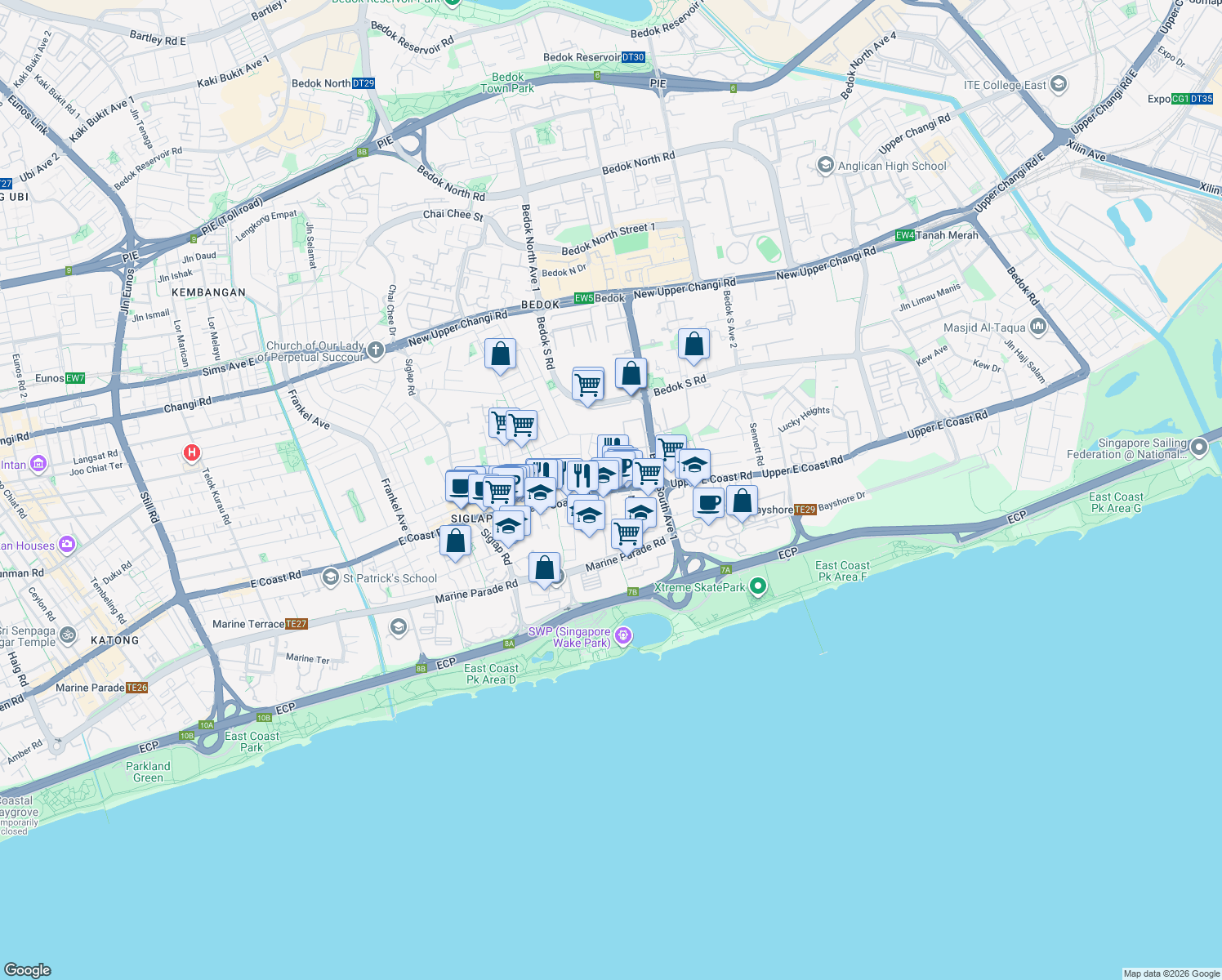Click the St Patrick's School marker
Viewport: 1222px width, 980px height.
[x=331, y=577]
